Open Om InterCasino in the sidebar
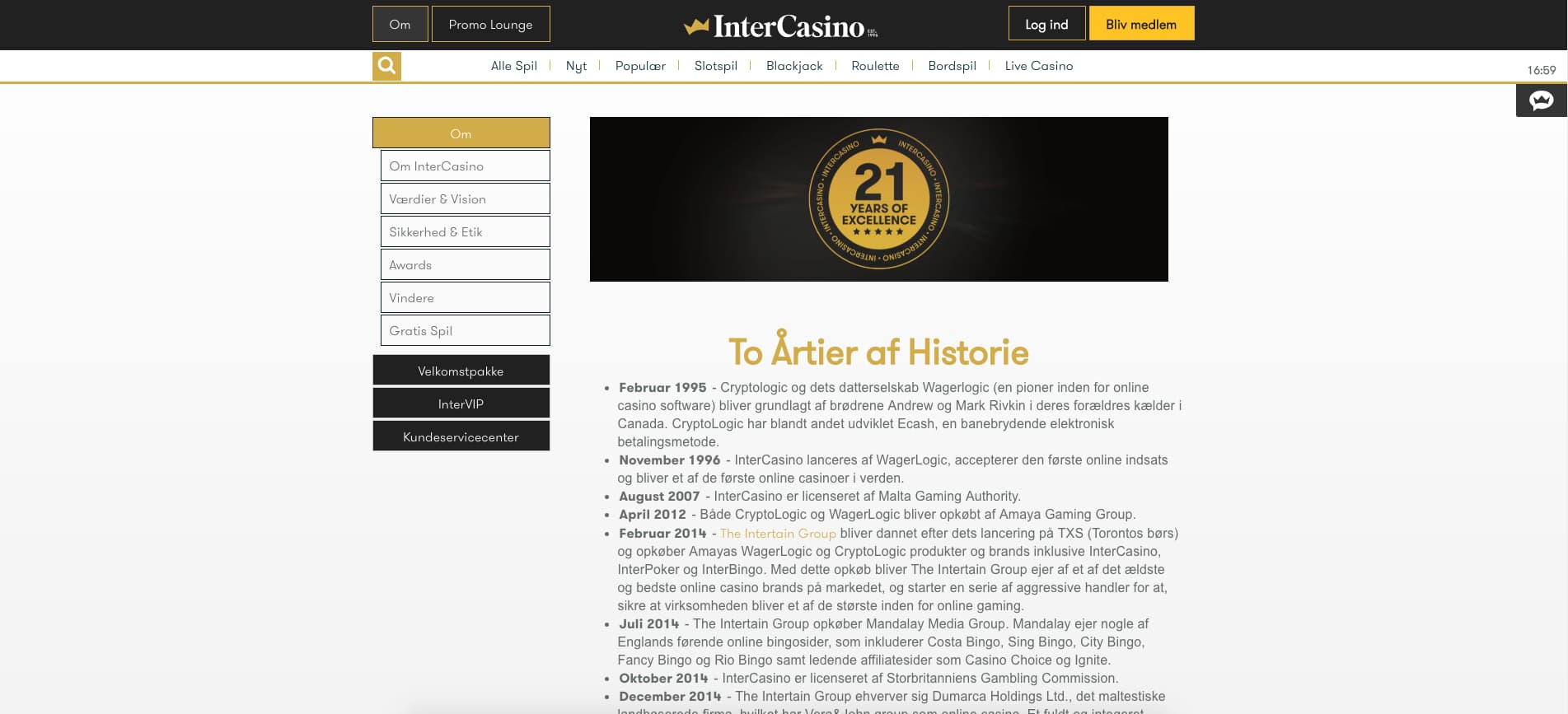 (466, 166)
